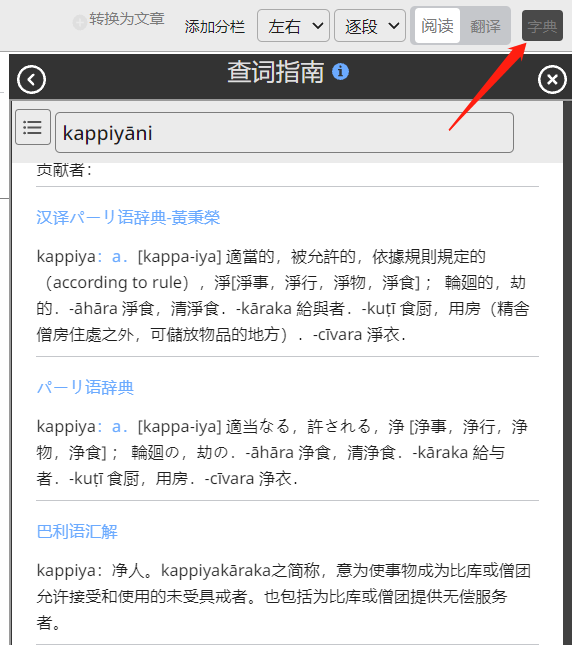Switch to 翻译 translation mode
Image resolution: width=572 pixels, height=645 pixels.
(x=485, y=26)
